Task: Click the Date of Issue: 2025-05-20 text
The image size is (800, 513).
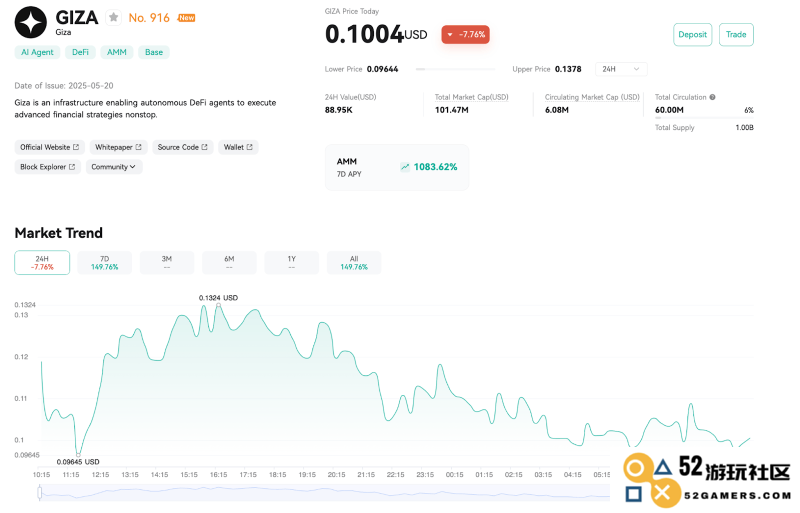Action: tap(64, 86)
